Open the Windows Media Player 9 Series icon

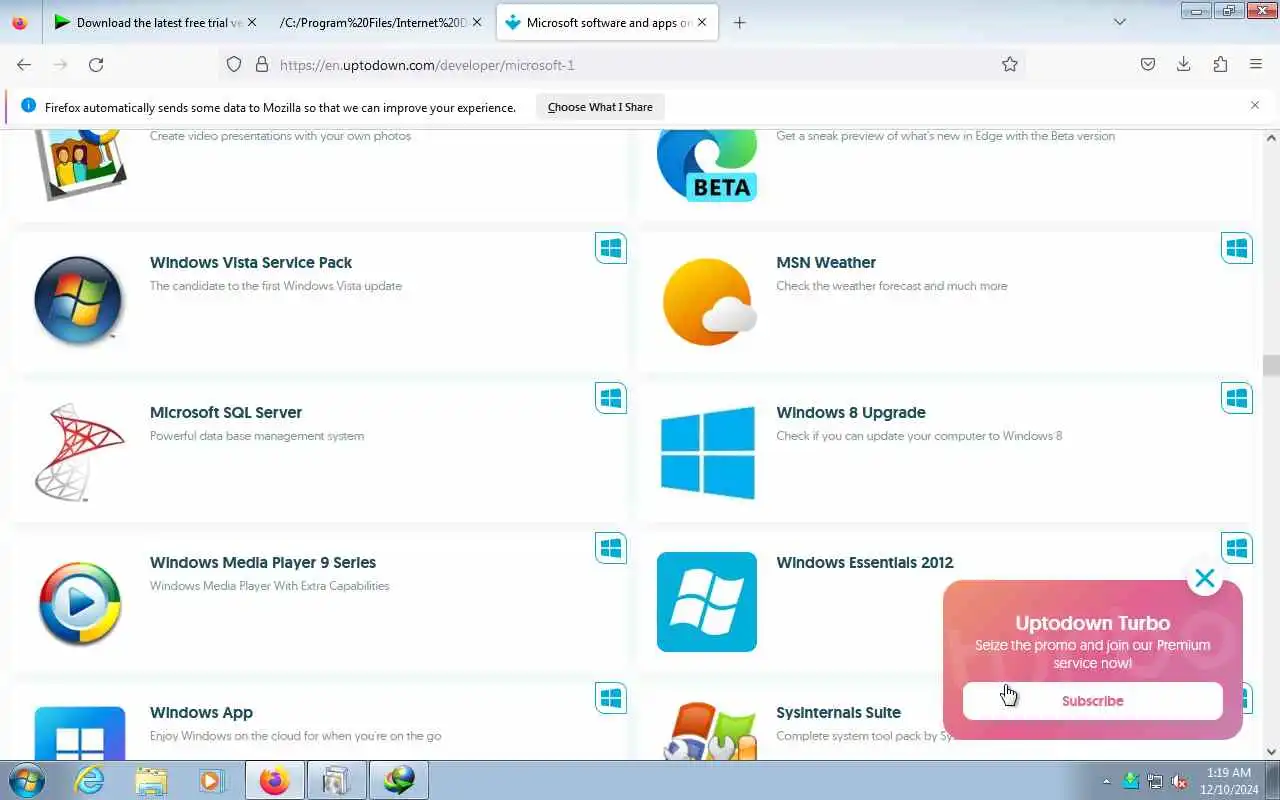[x=80, y=603]
